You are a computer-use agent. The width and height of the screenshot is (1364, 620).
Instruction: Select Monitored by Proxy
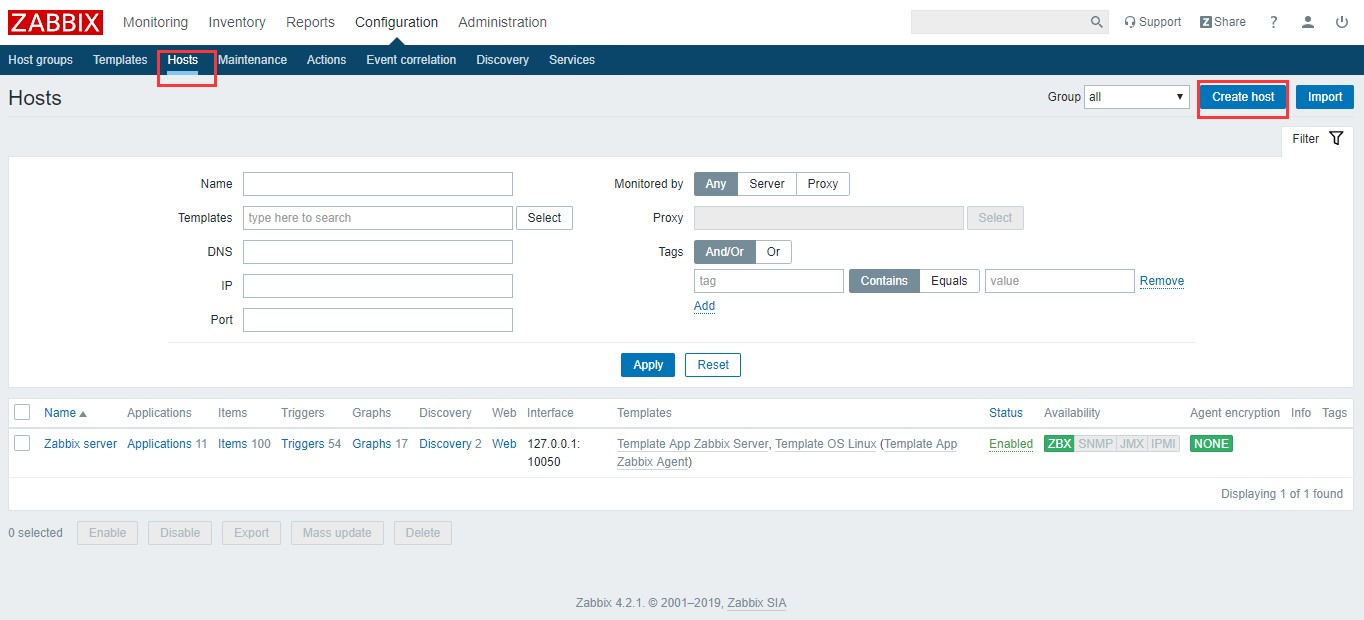(x=823, y=184)
